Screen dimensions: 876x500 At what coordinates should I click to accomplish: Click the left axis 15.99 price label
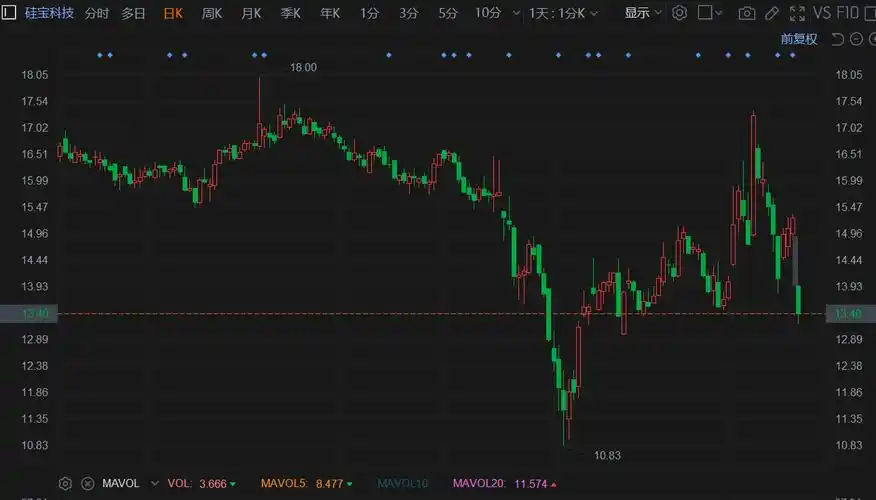tap(35, 180)
